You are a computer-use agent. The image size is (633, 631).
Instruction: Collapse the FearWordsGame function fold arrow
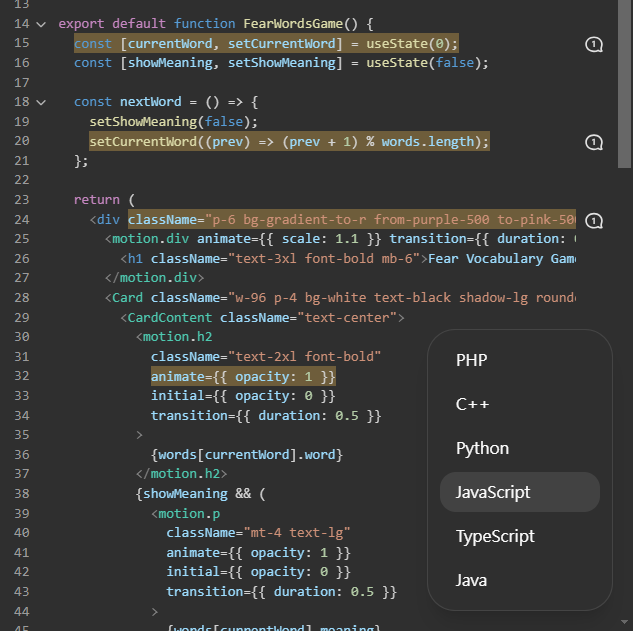point(41,23)
